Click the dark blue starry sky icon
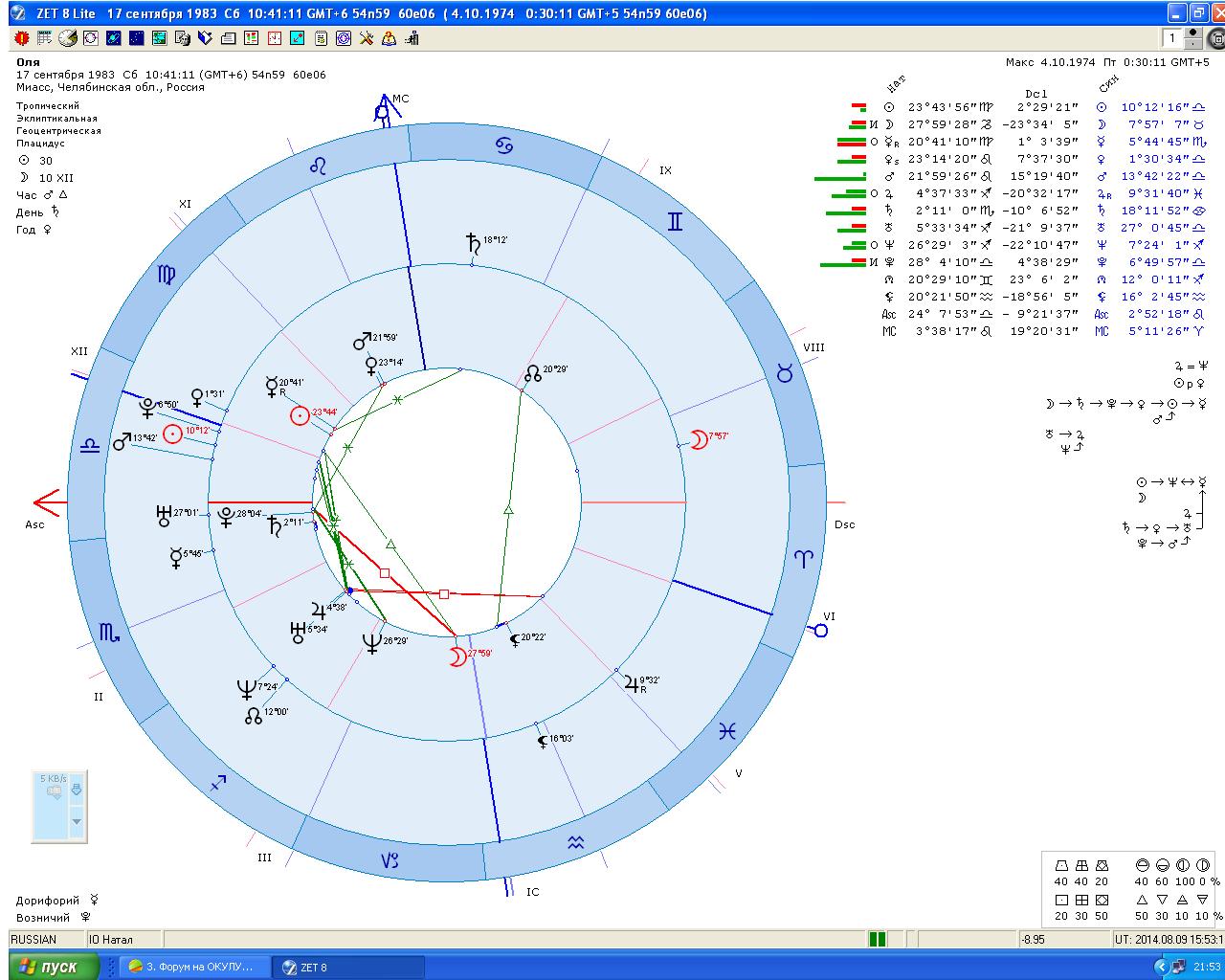Viewport: 1225px width, 980px height. (x=136, y=38)
